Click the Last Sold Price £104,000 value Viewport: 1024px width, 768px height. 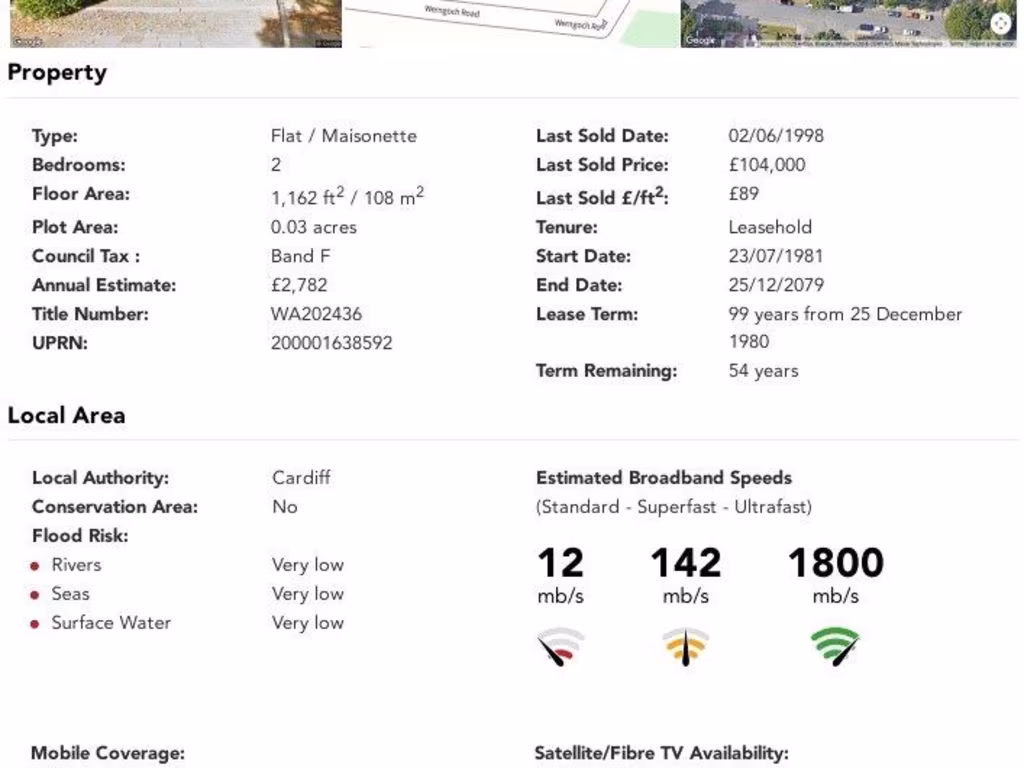tap(767, 165)
